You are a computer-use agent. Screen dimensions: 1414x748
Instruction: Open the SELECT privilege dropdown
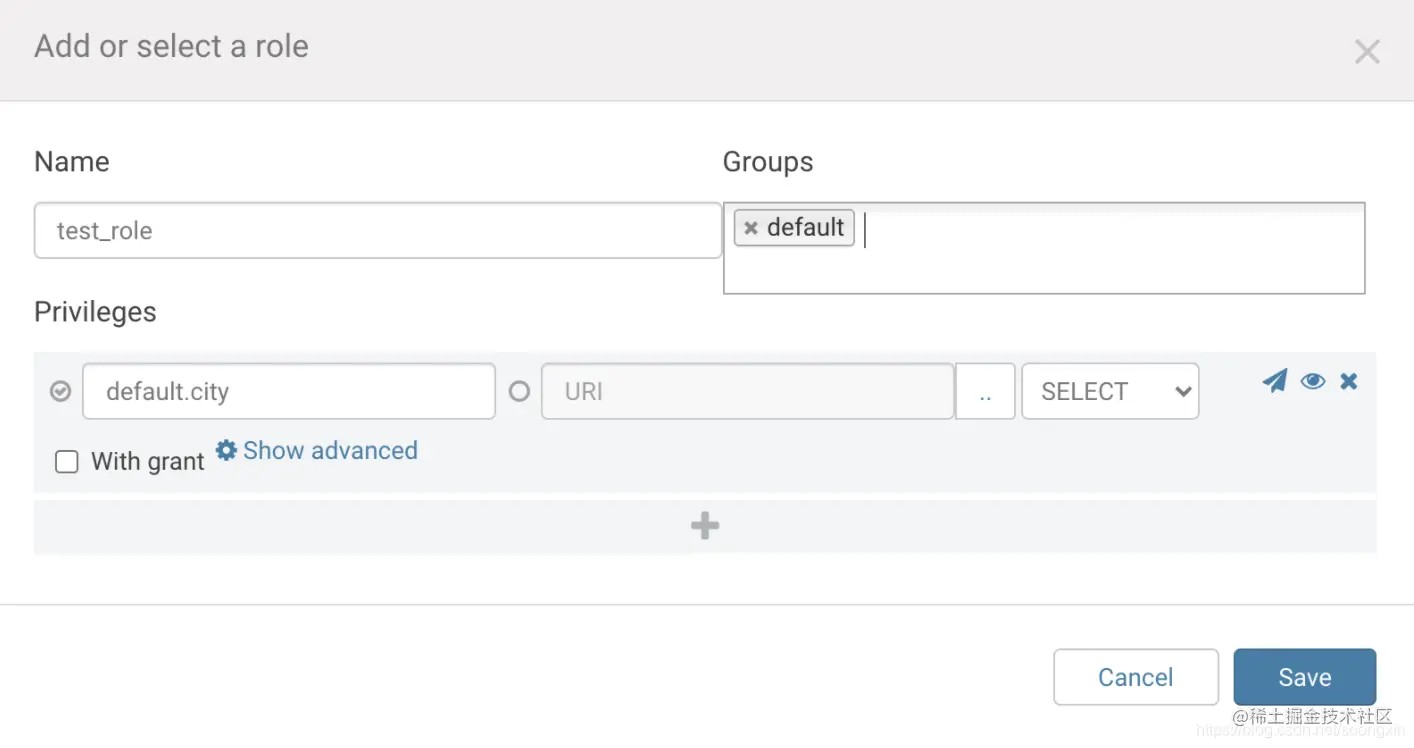[x=1110, y=391]
